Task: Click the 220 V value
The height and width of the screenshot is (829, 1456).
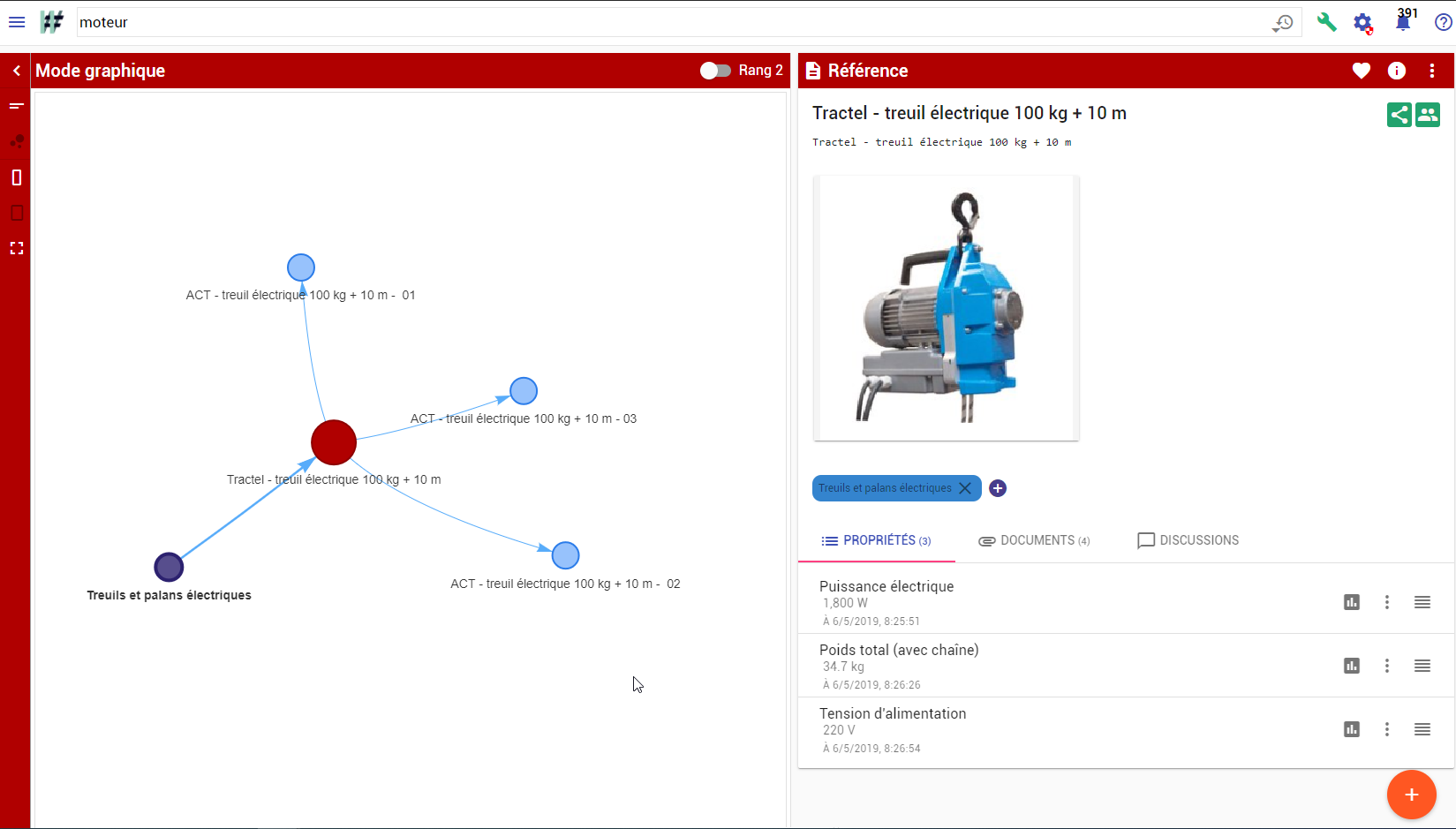Action: (x=839, y=730)
